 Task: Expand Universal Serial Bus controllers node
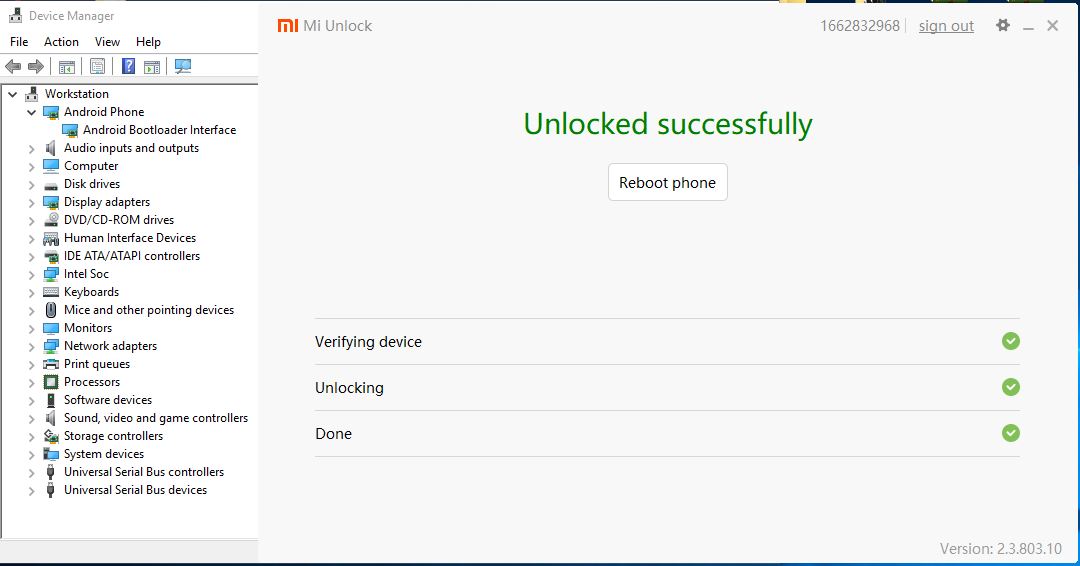click(32, 472)
